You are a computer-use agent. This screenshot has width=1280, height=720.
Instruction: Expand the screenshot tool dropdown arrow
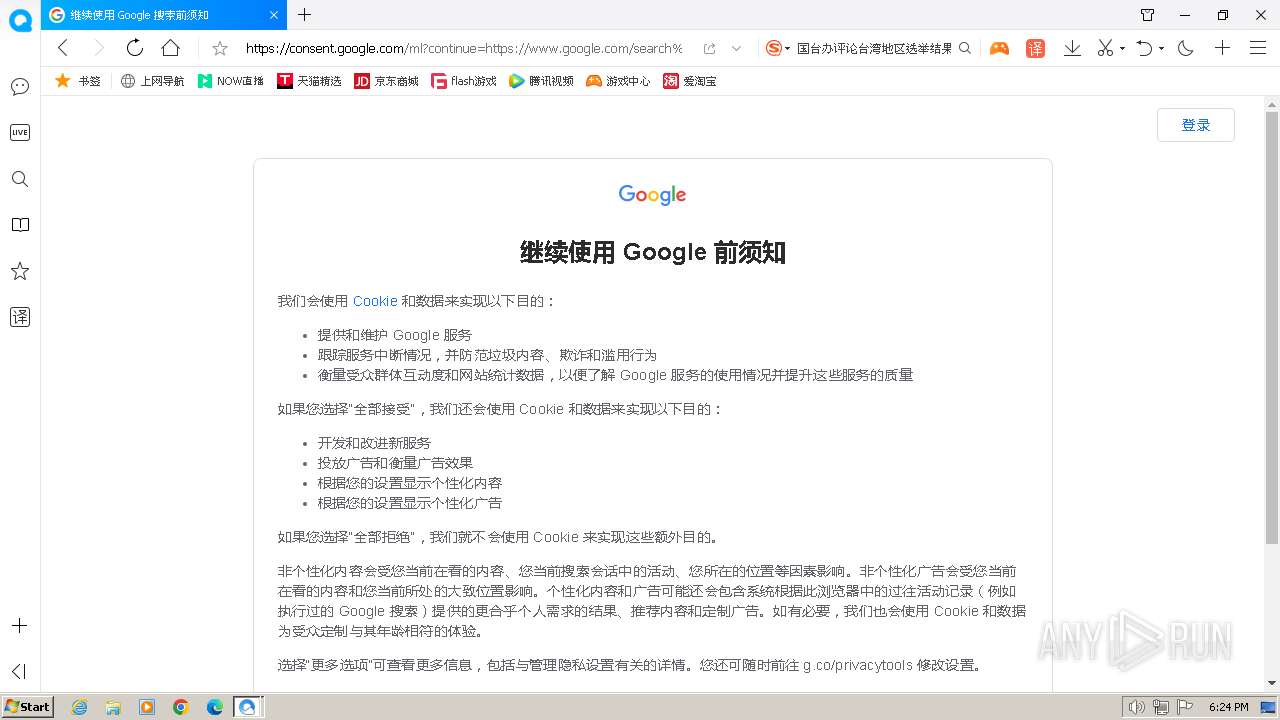(1122, 48)
